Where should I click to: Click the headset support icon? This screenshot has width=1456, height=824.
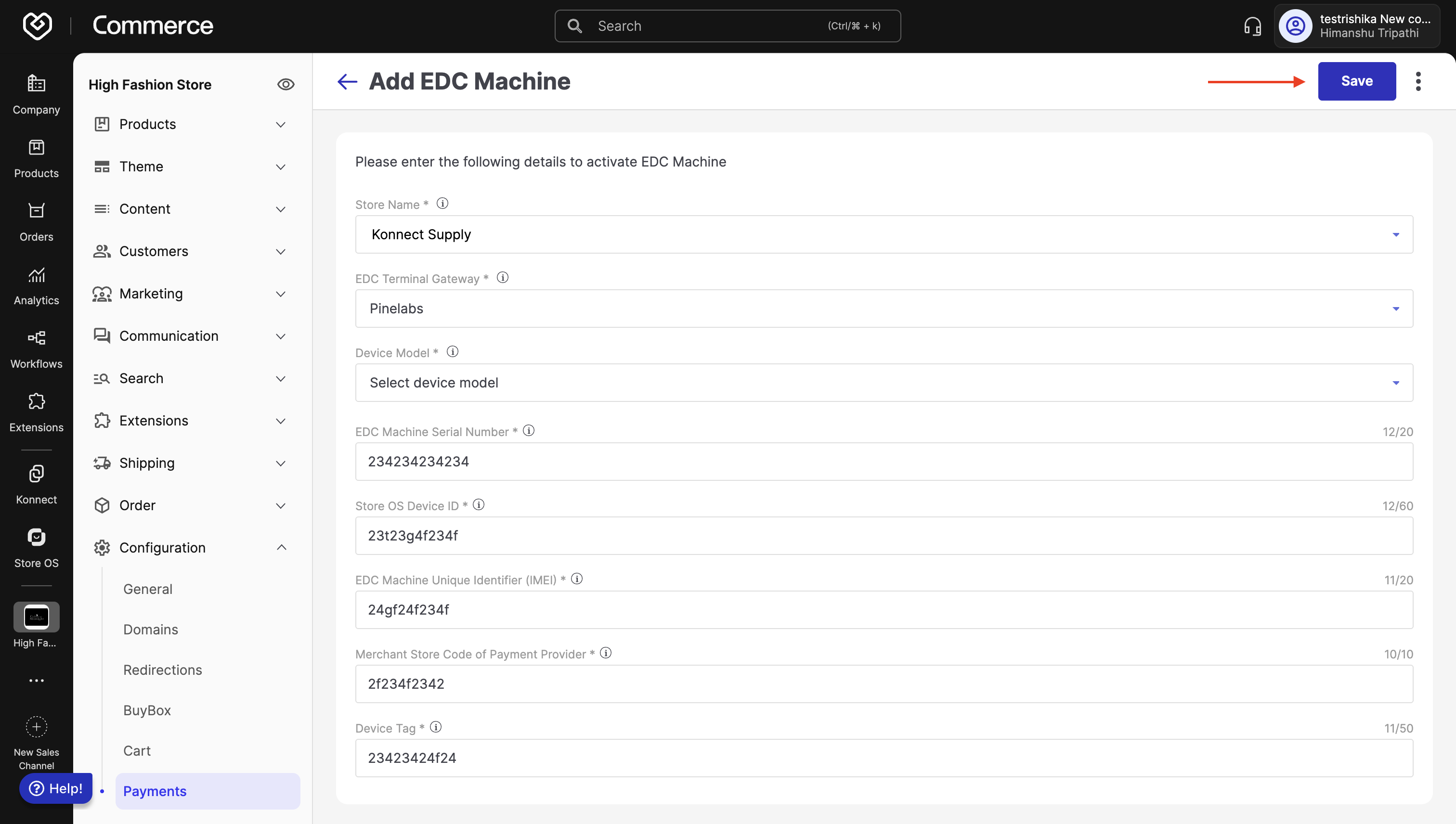tap(1252, 26)
